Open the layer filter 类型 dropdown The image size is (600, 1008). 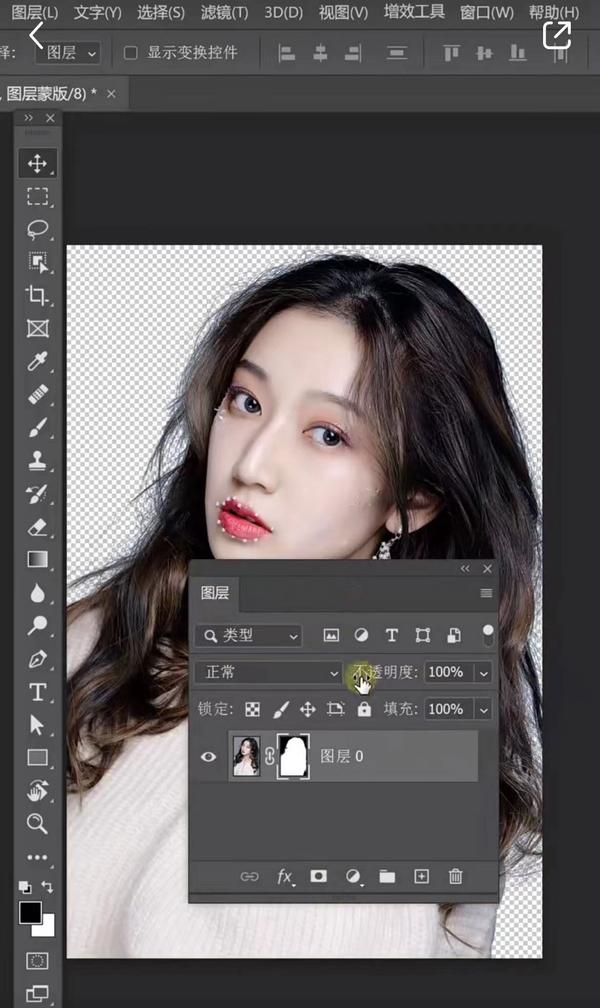click(249, 636)
